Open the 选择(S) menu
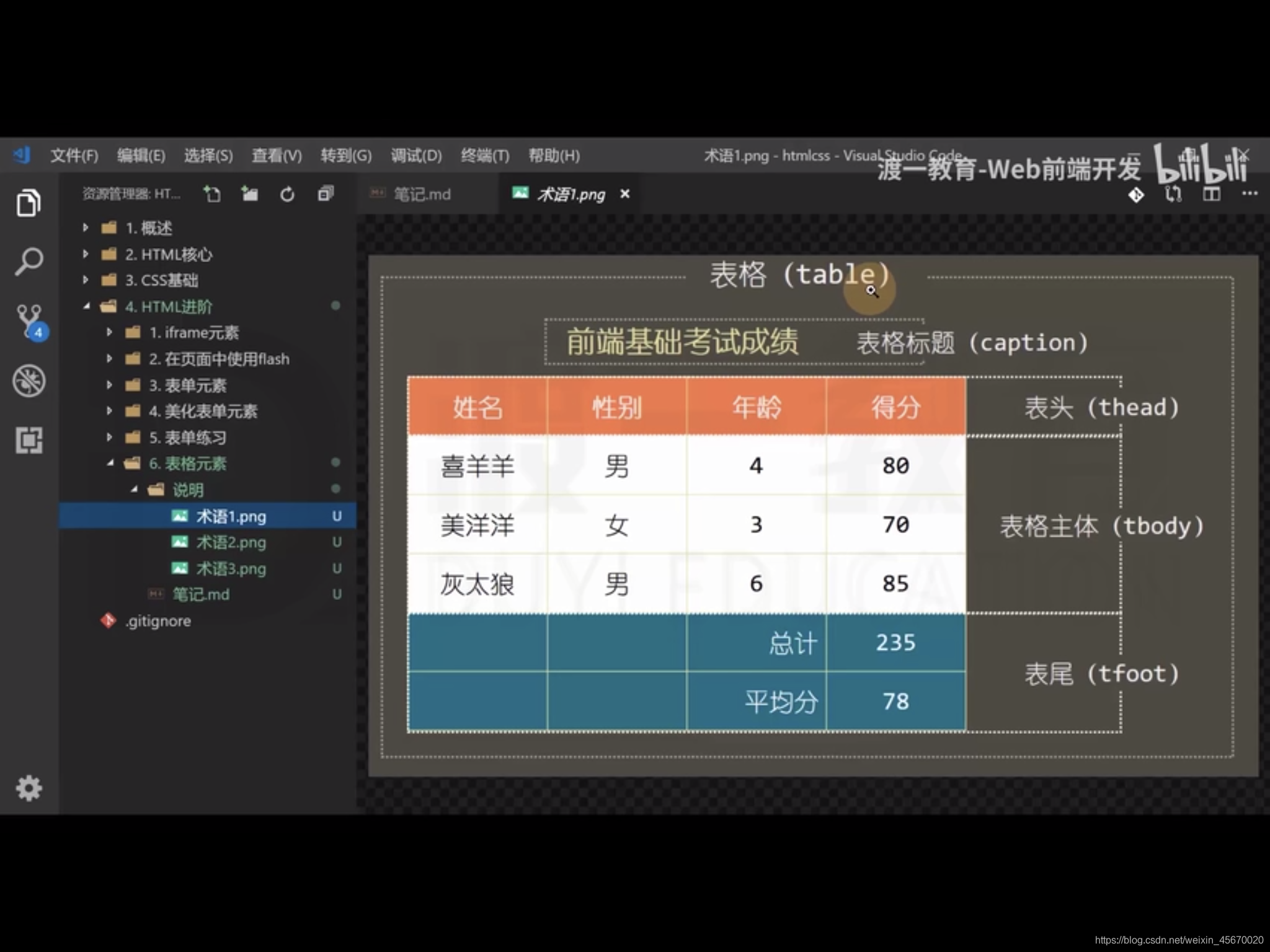The height and width of the screenshot is (952, 1270). click(208, 156)
